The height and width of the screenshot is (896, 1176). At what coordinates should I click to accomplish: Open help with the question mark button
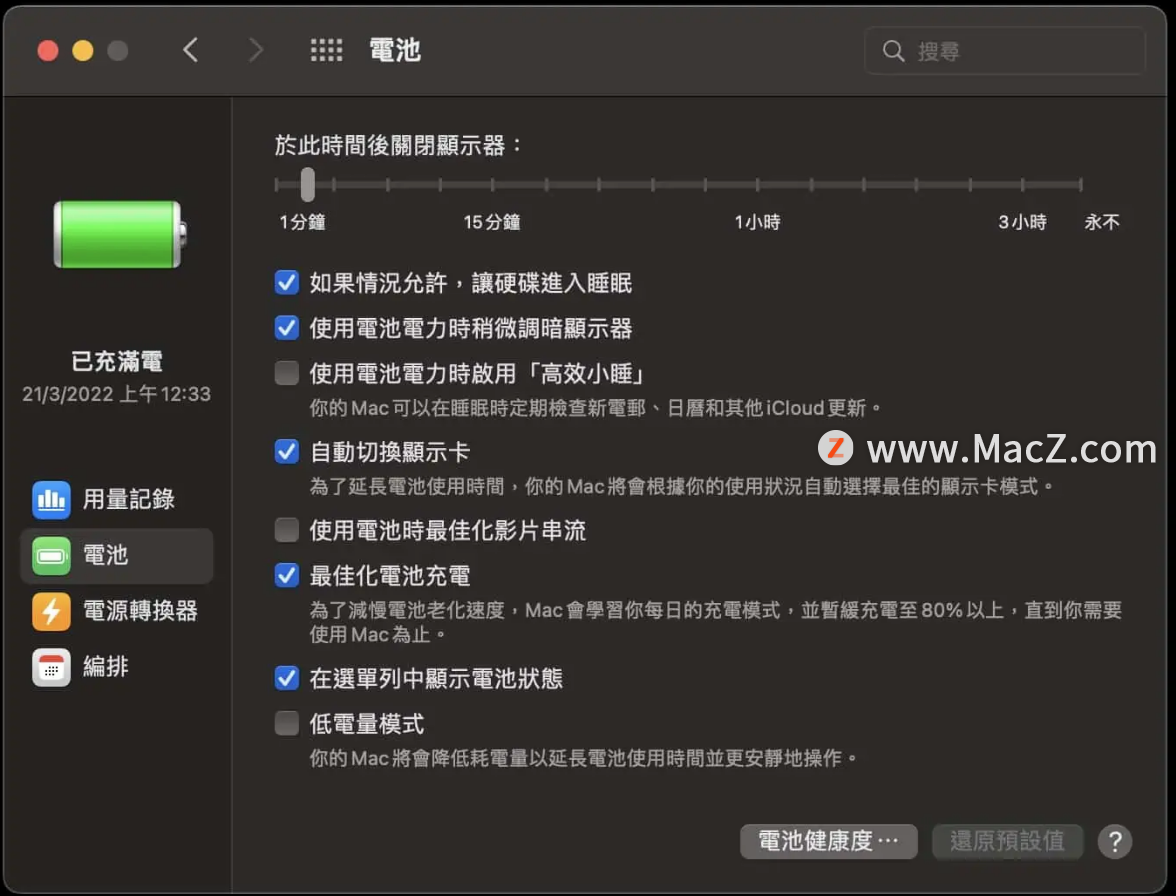click(1114, 841)
